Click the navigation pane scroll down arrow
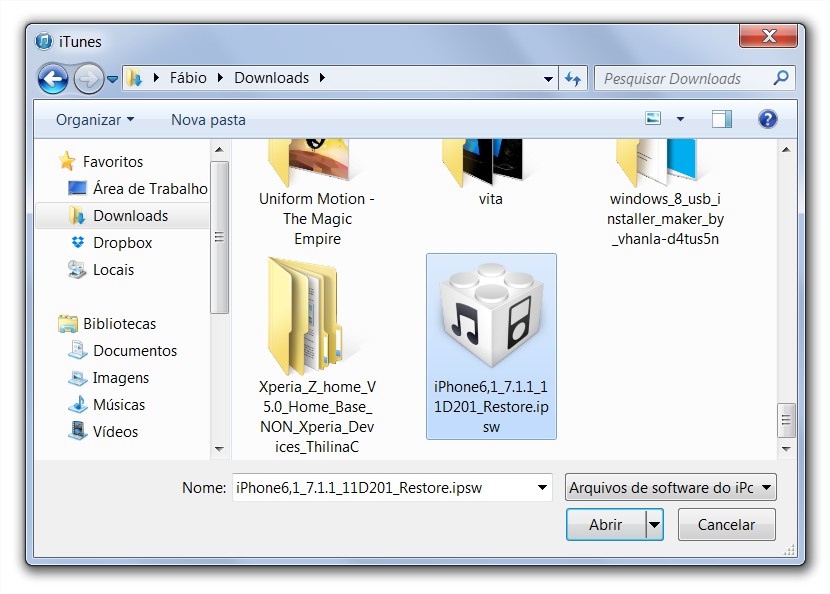The width and height of the screenshot is (830, 594). (219, 449)
